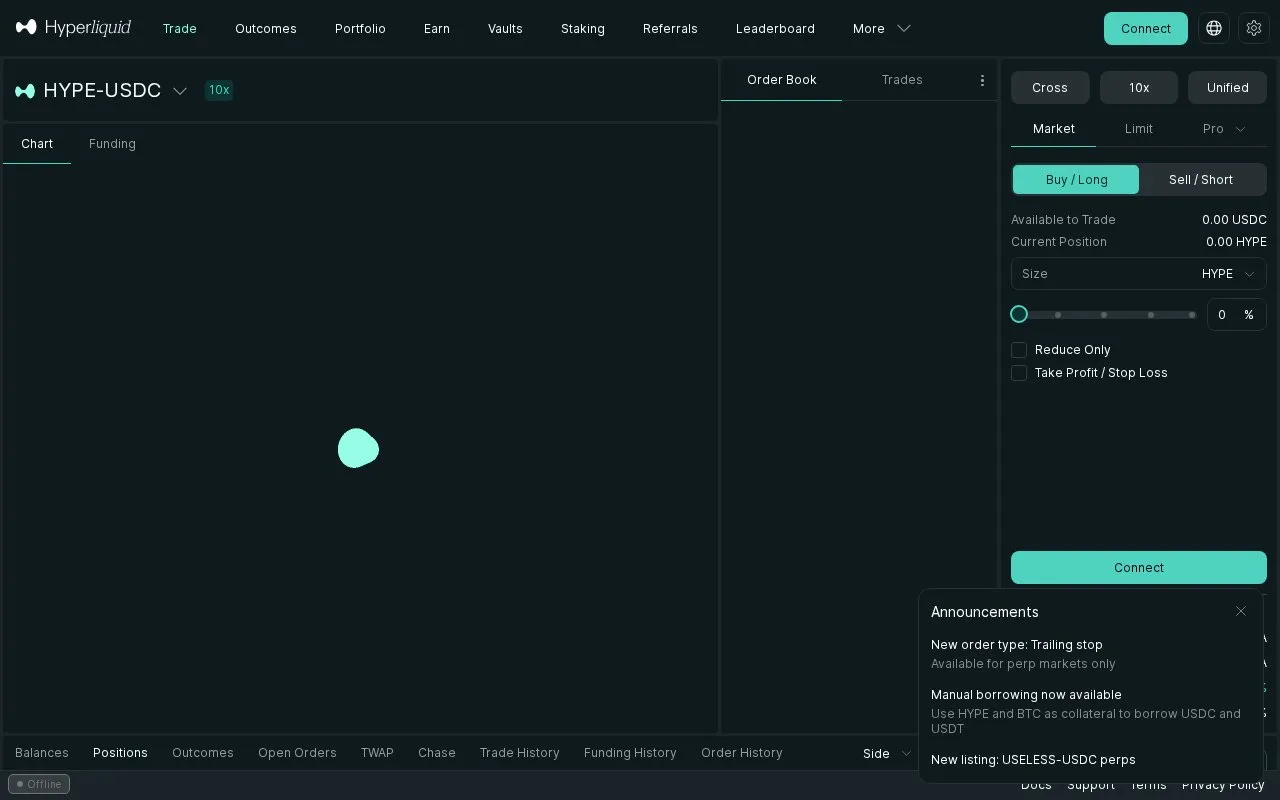The width and height of the screenshot is (1280, 800).
Task: Open the Trade History tab
Action: (x=519, y=753)
